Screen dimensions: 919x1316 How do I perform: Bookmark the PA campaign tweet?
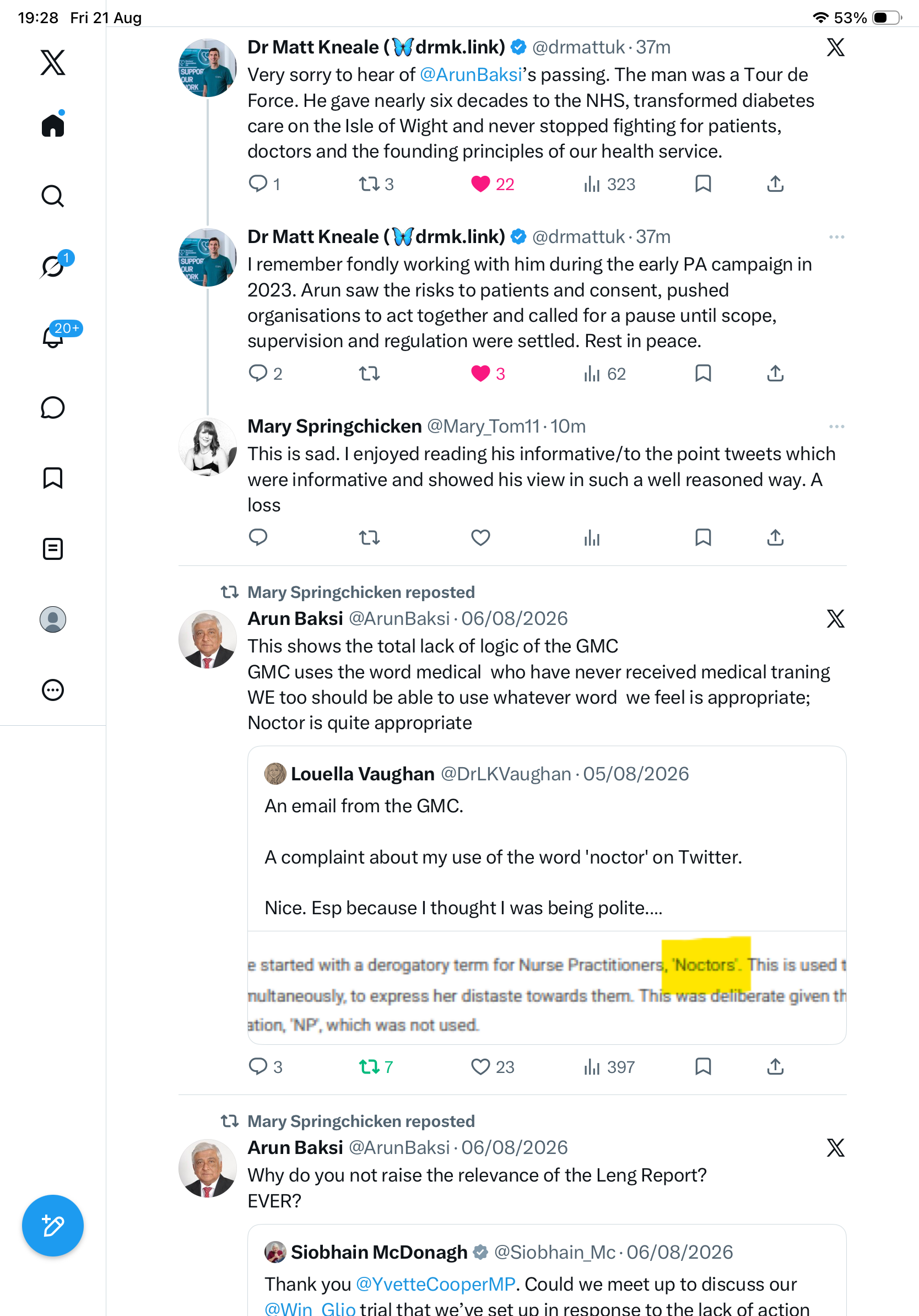[703, 373]
